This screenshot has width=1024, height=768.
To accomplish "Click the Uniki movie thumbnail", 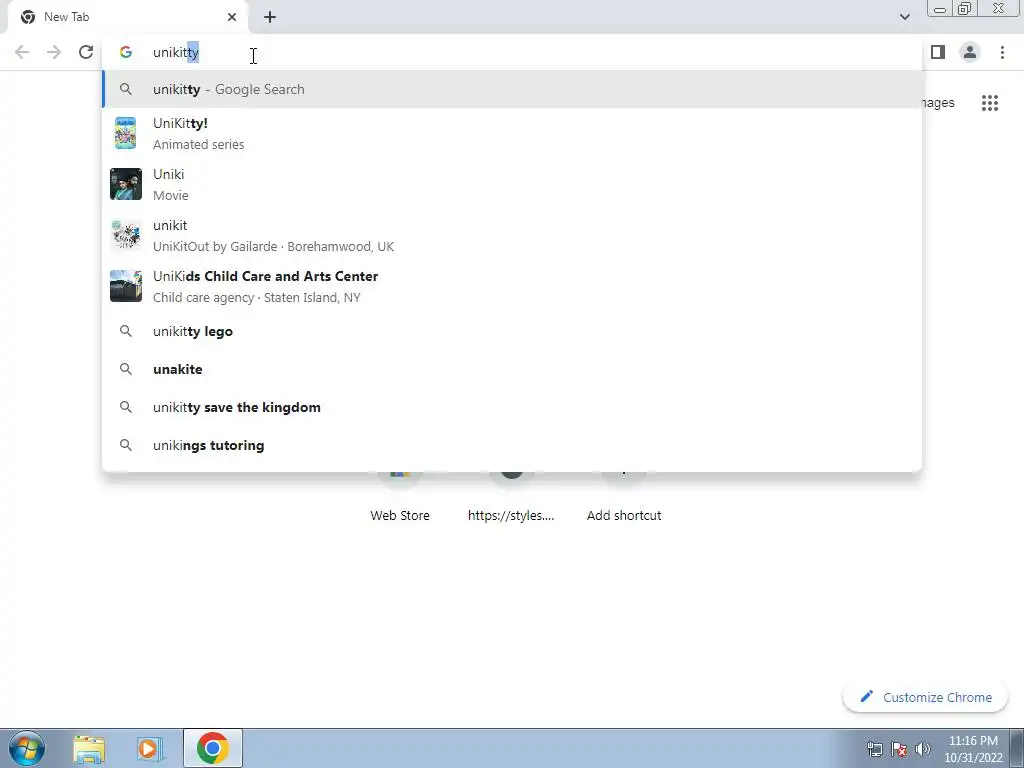I will 126,184.
